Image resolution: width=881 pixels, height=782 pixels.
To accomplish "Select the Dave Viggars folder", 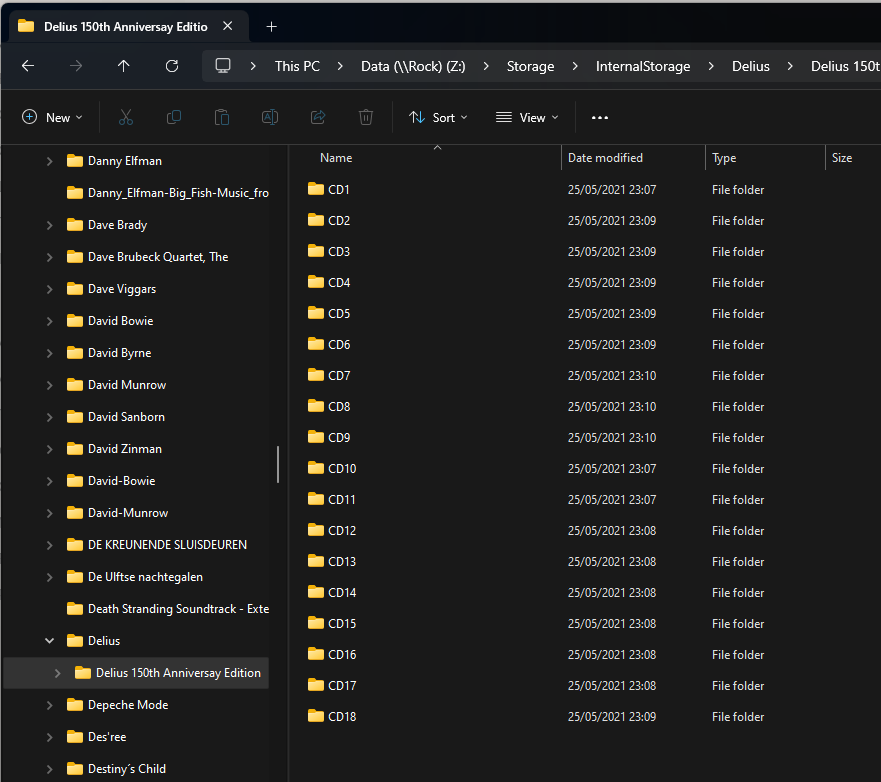I will (122, 289).
